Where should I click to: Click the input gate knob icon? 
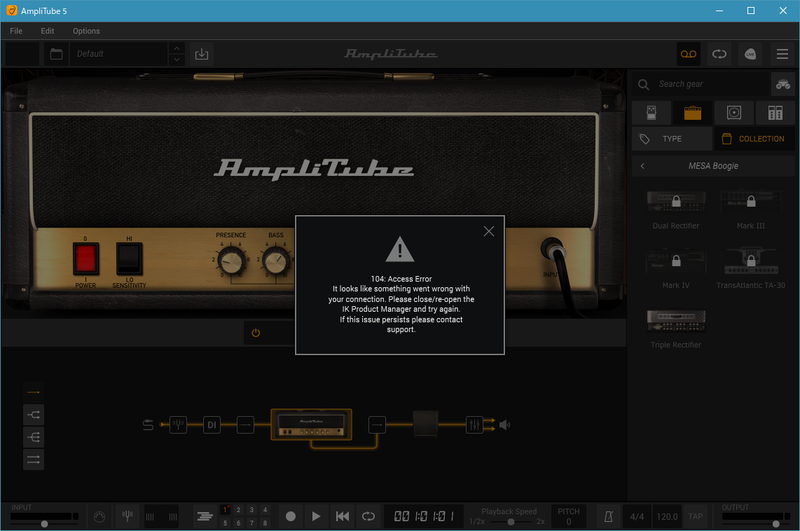[99, 517]
